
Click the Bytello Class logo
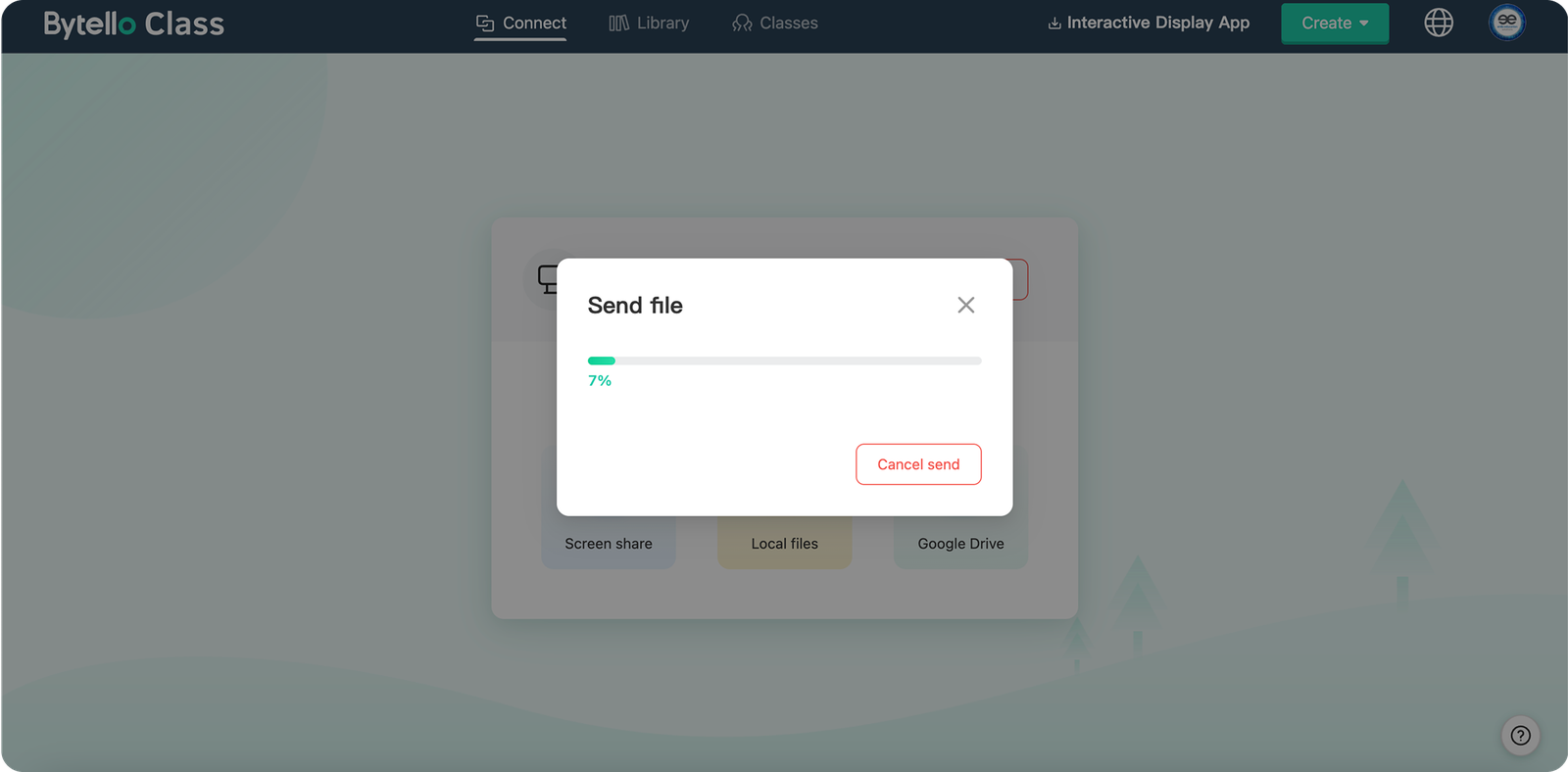click(x=133, y=24)
